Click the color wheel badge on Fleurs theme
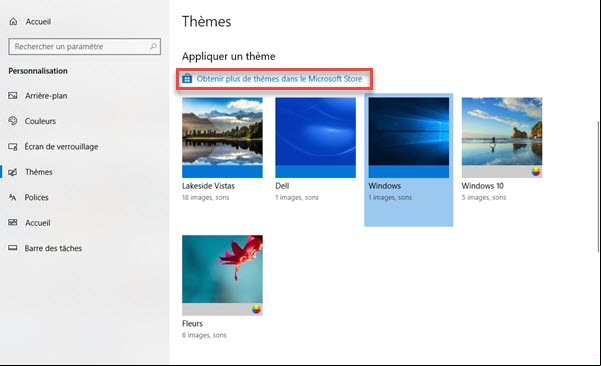Viewport: 601px width, 366px height. click(256, 309)
